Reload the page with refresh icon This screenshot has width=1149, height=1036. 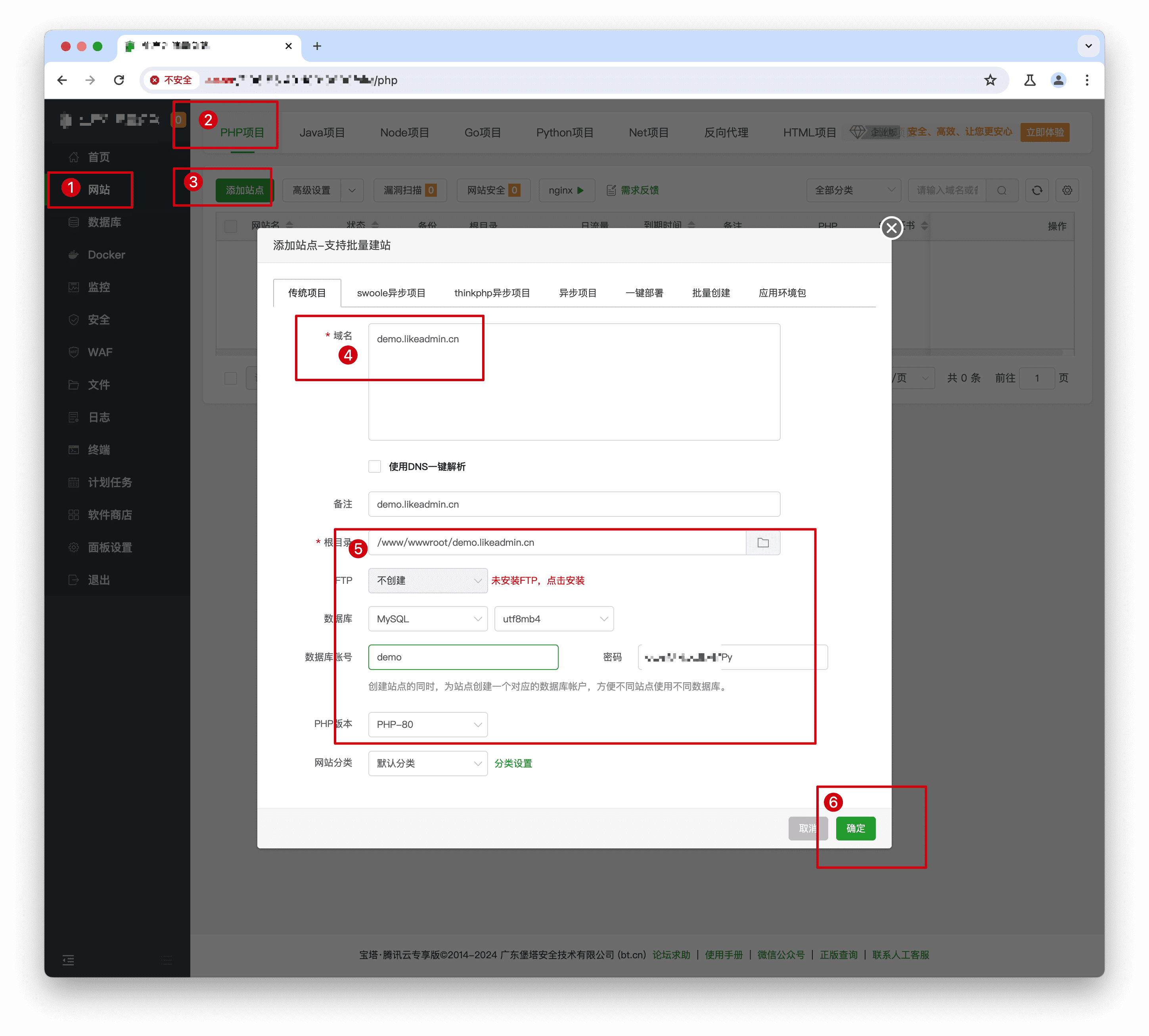pos(119,80)
